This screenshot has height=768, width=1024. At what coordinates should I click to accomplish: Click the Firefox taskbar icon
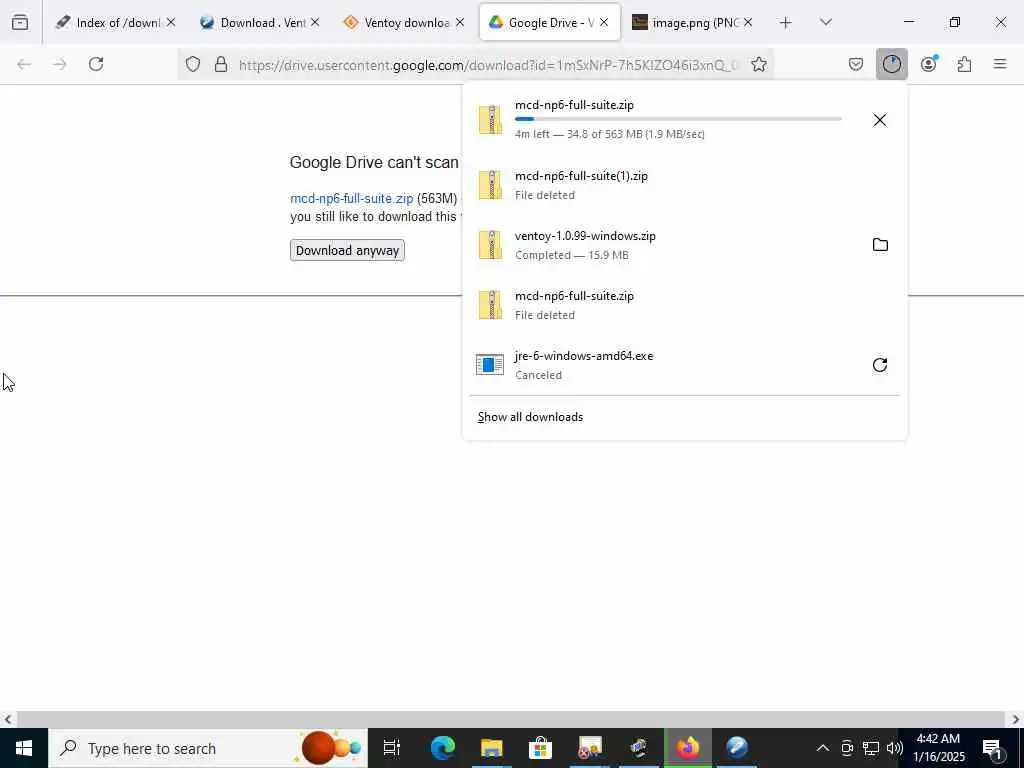pyautogui.click(x=688, y=748)
